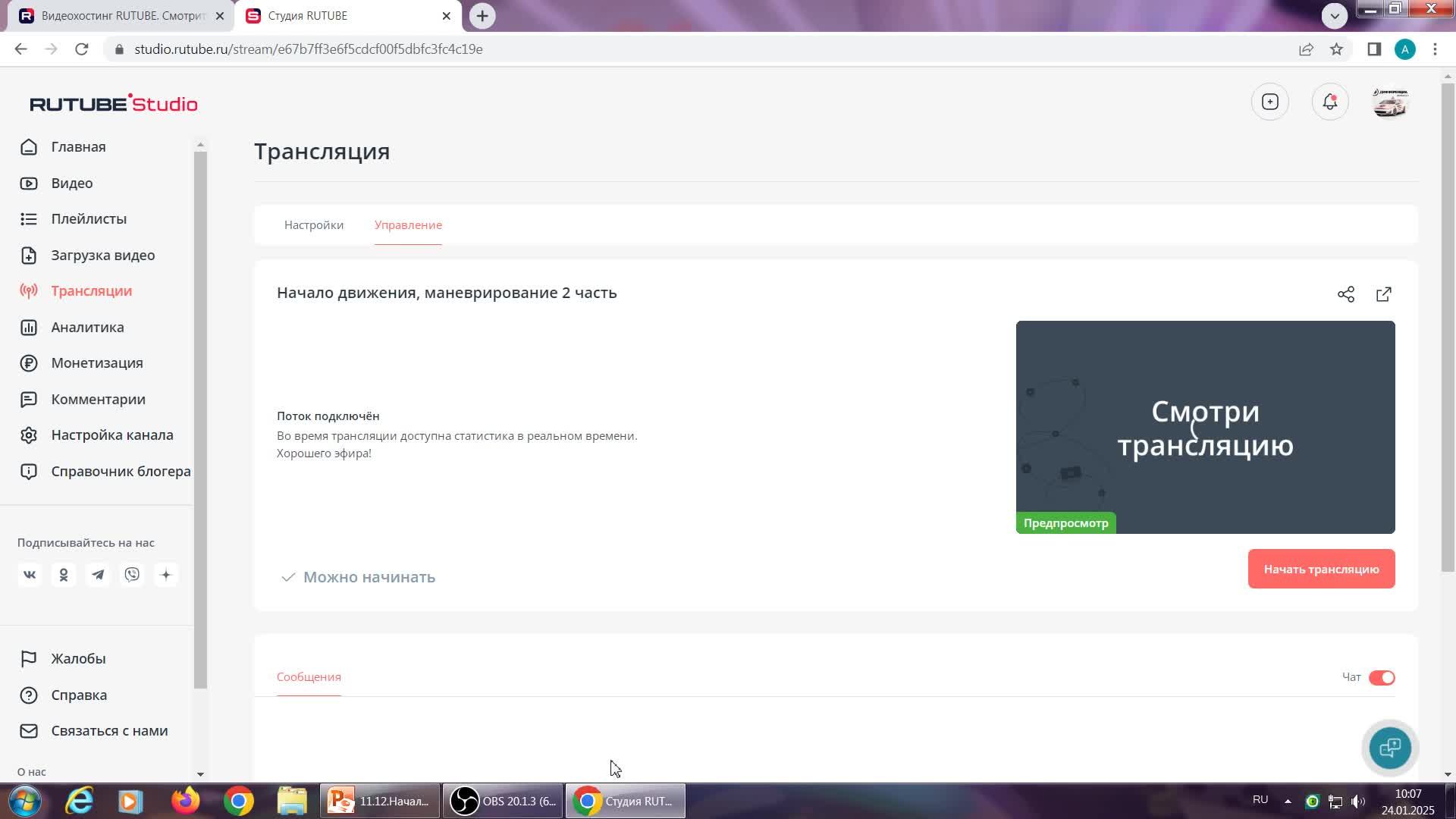Click the share stream icon
The height and width of the screenshot is (819, 1456).
1346,294
